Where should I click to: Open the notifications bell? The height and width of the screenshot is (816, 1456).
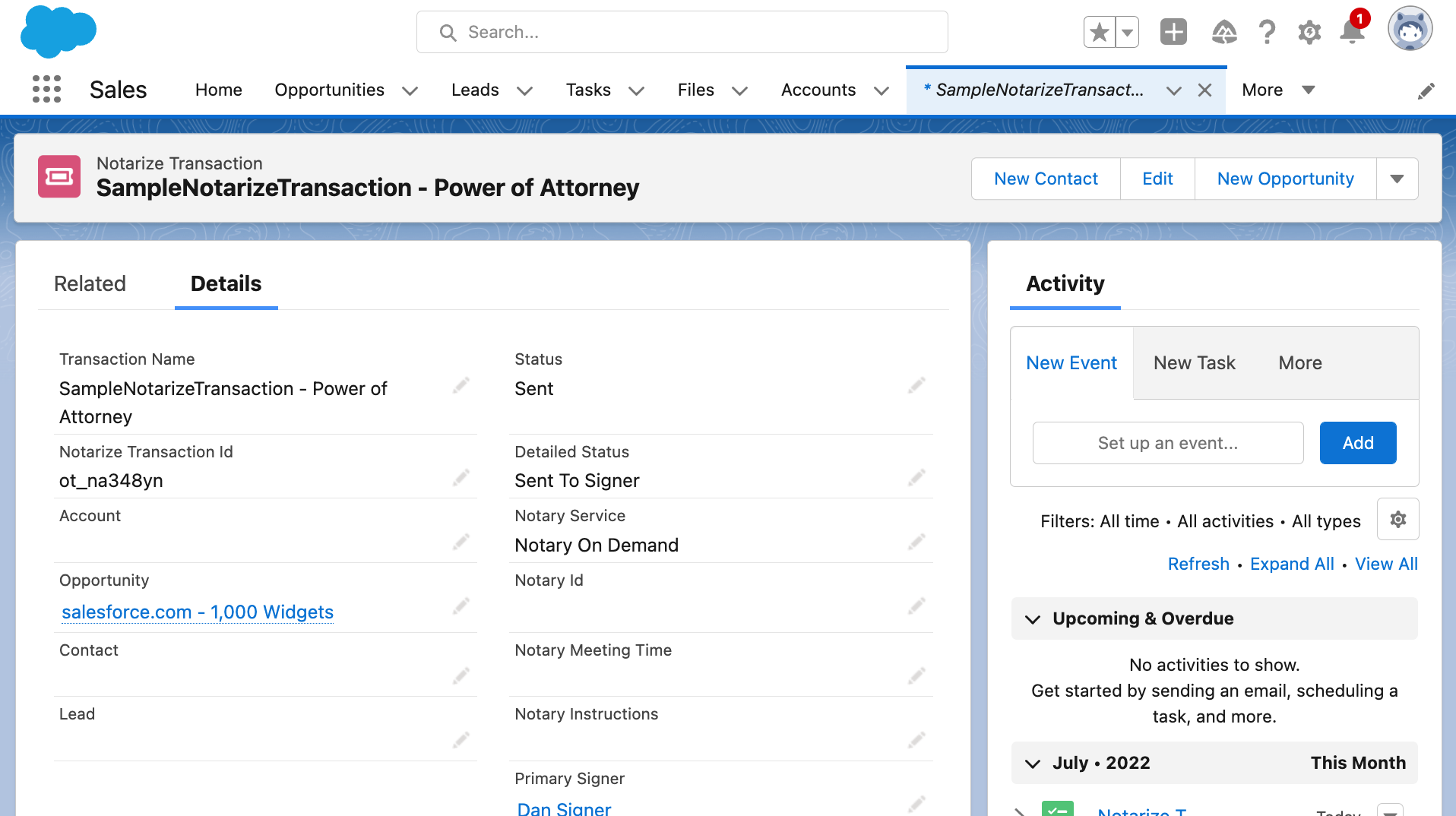point(1351,32)
